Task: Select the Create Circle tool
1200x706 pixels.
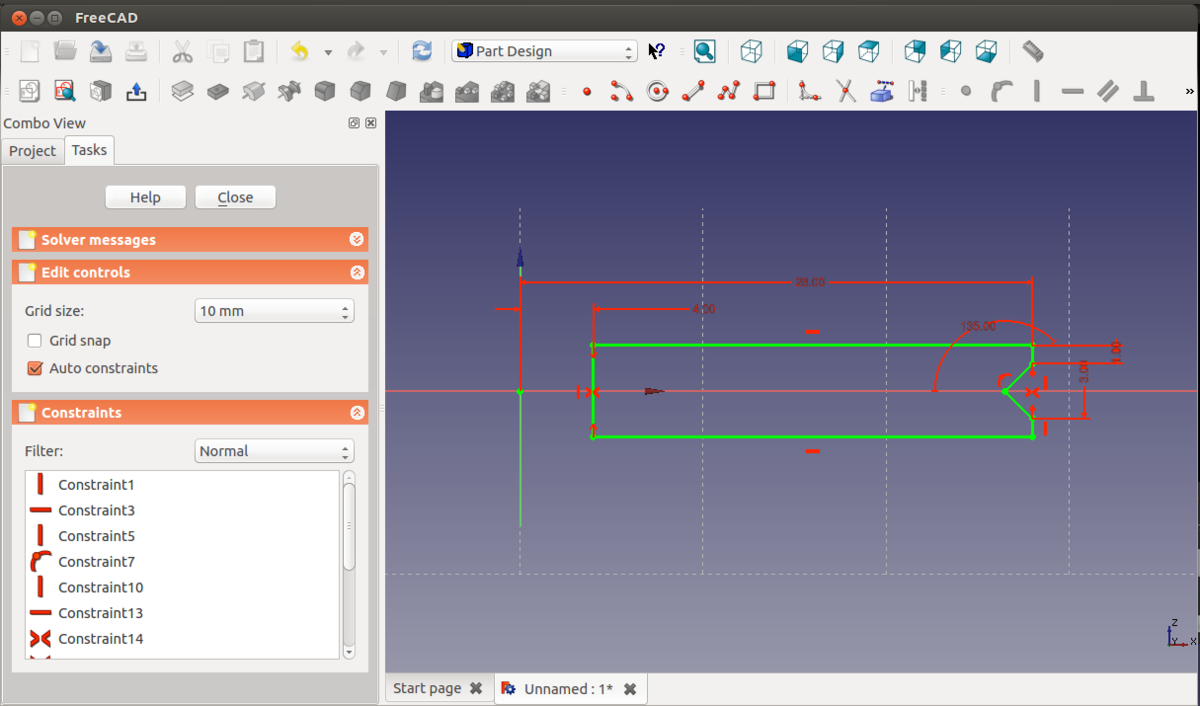Action: pos(657,92)
